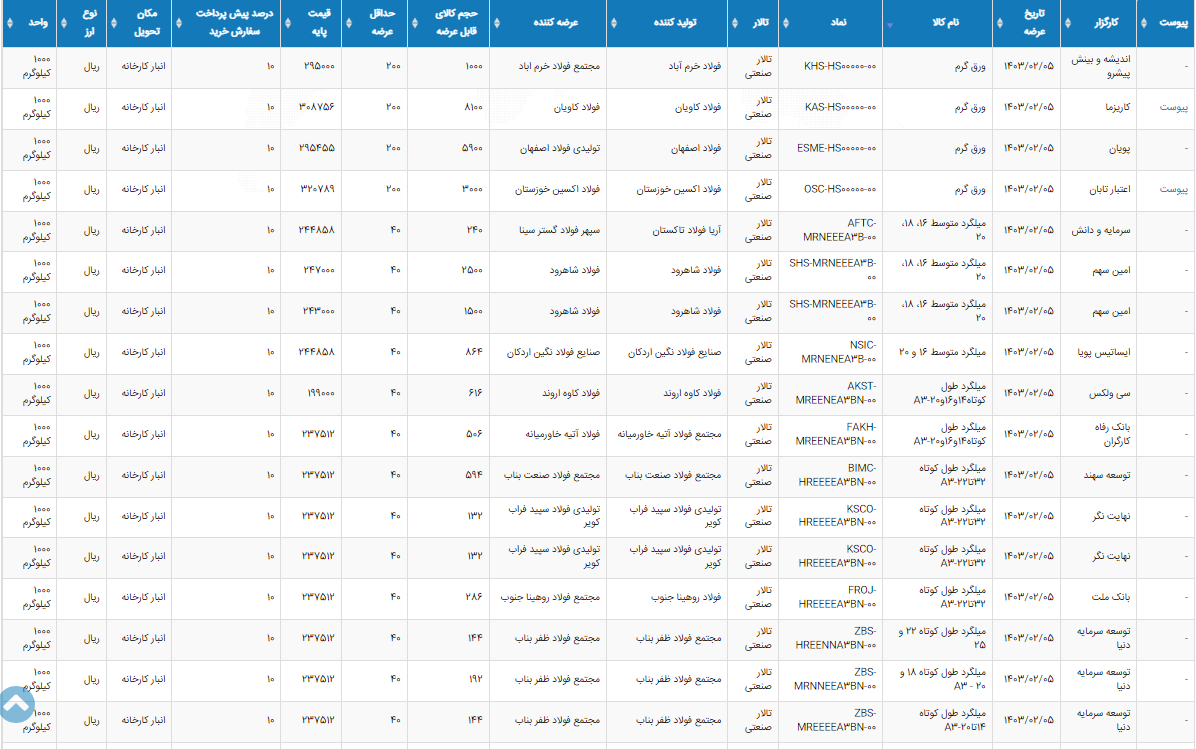
Task: Click the symbol cell starting with ESME-HS
Action: pos(837,149)
